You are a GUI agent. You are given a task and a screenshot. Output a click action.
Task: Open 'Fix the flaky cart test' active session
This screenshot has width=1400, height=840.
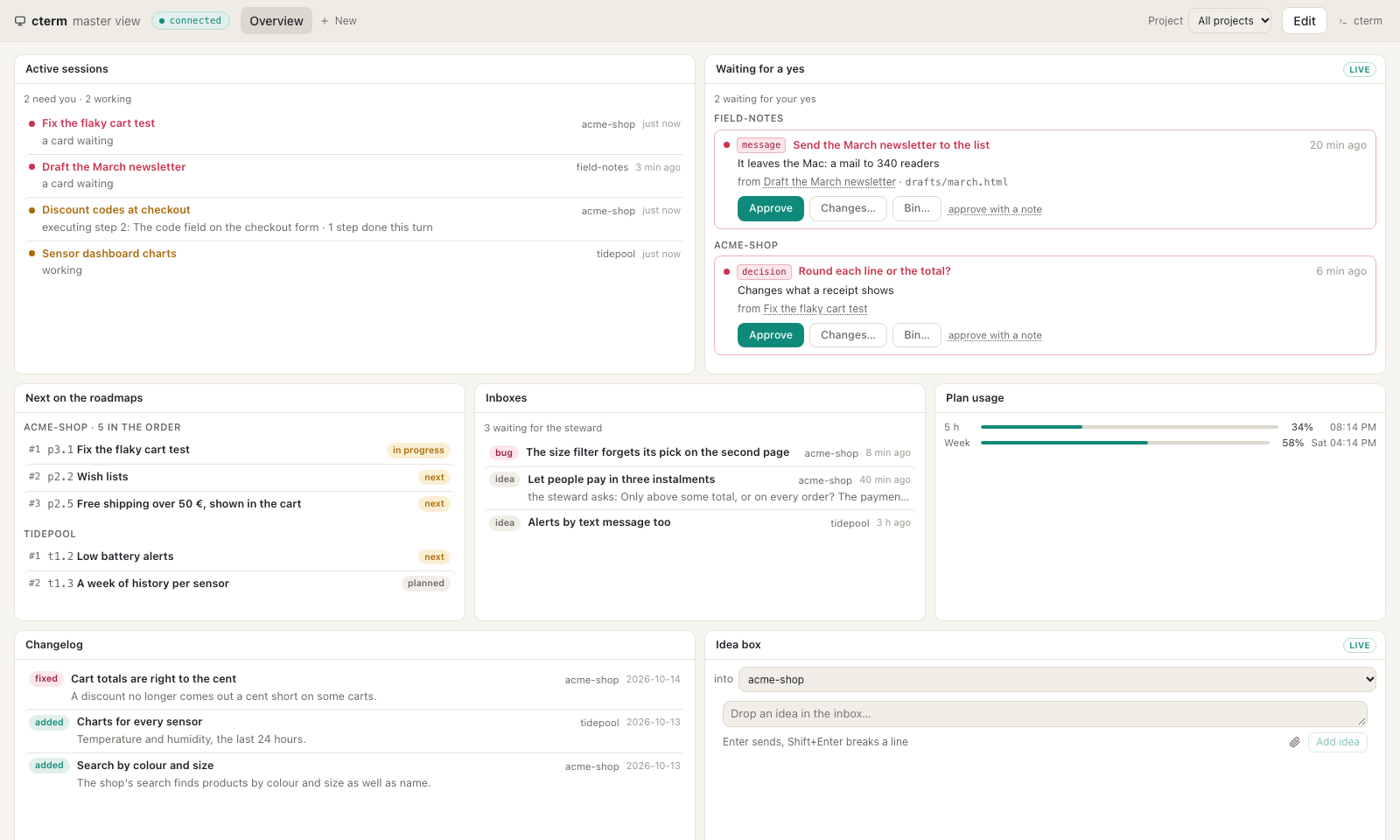(x=355, y=132)
